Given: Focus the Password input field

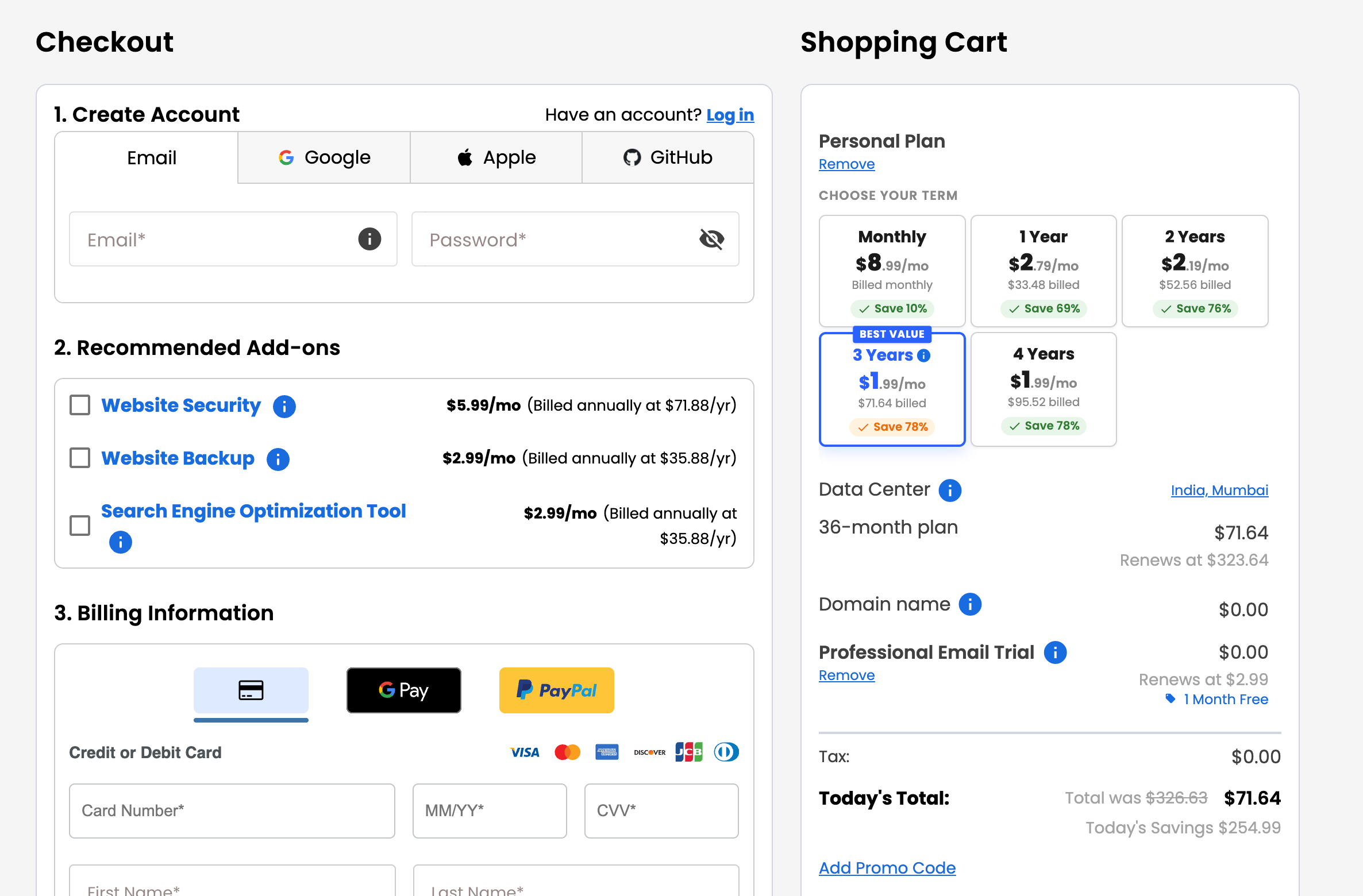Looking at the screenshot, I should (575, 239).
